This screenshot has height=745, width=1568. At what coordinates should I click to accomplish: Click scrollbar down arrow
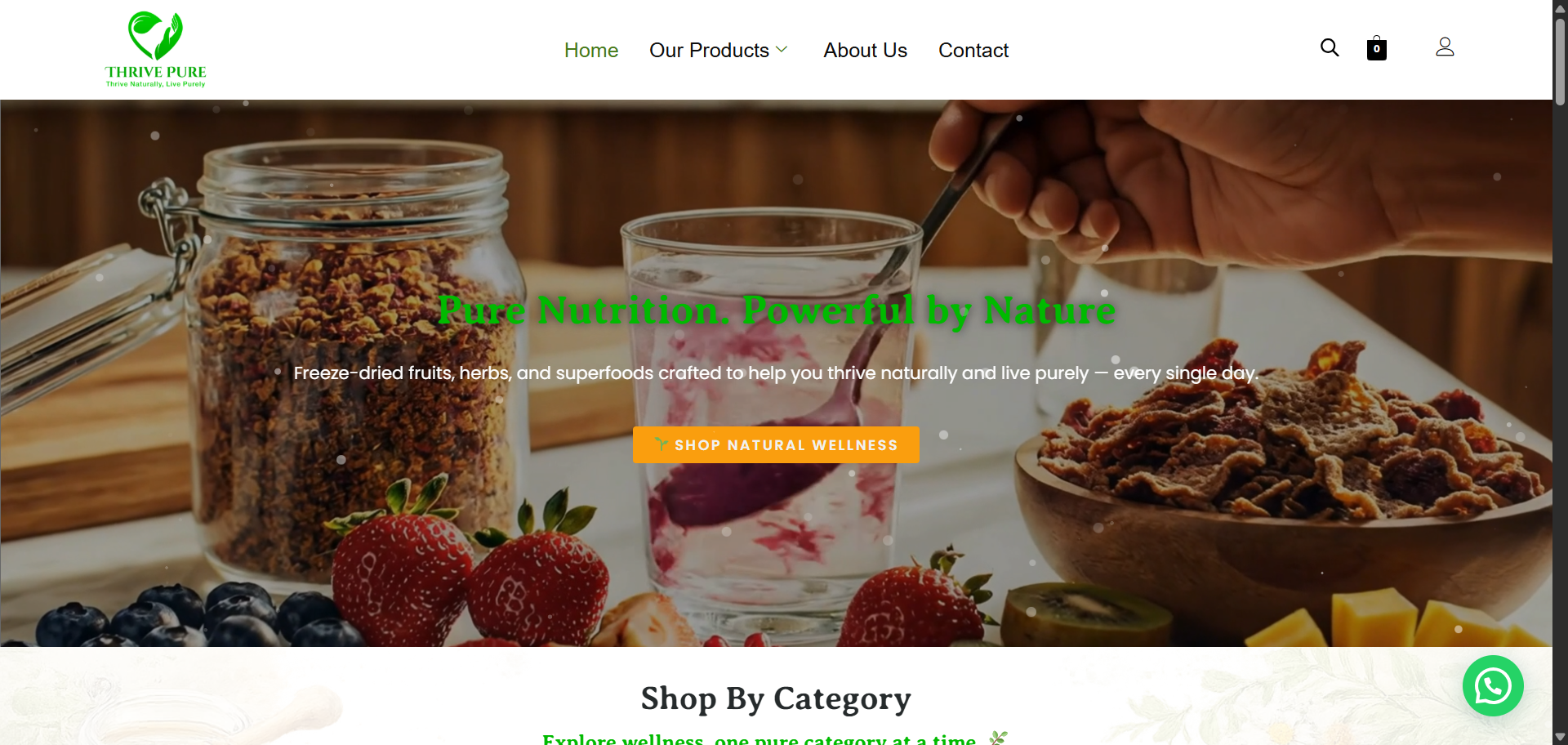click(x=1560, y=737)
